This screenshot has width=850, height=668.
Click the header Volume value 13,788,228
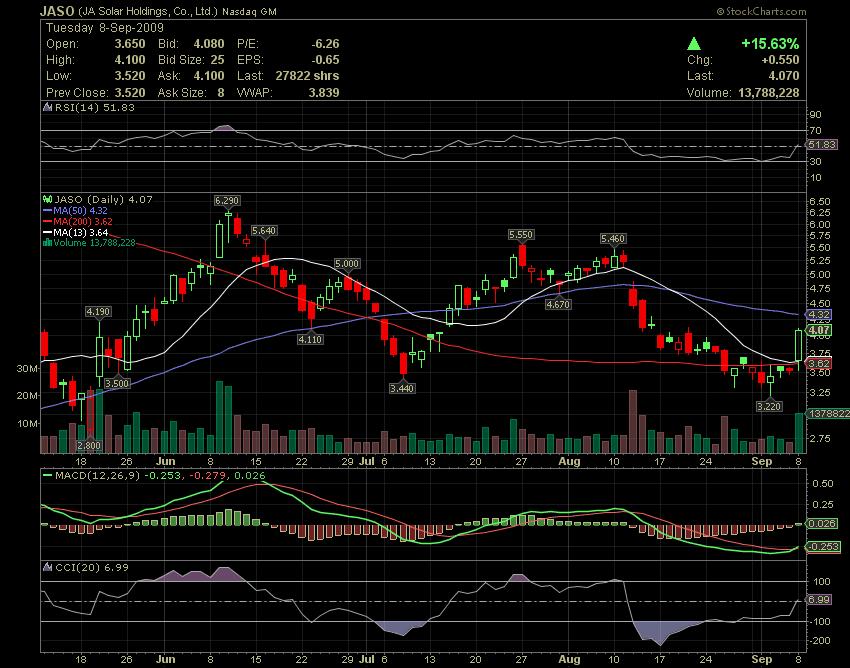click(769, 93)
